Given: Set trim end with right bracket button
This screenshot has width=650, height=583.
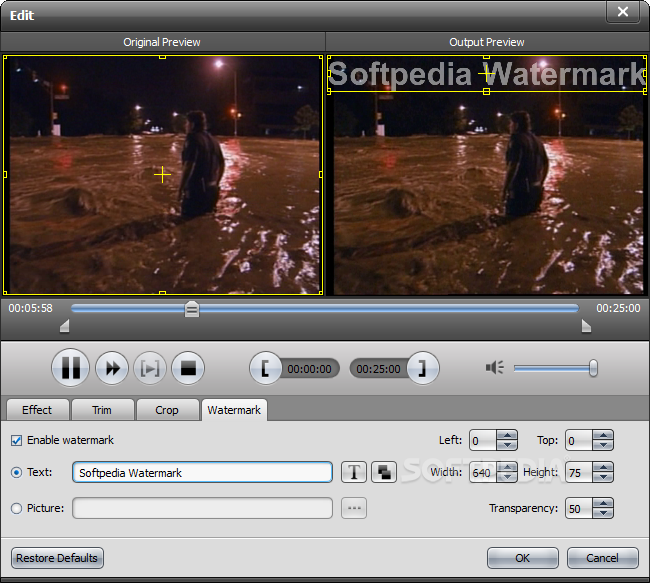Looking at the screenshot, I should click(x=422, y=368).
